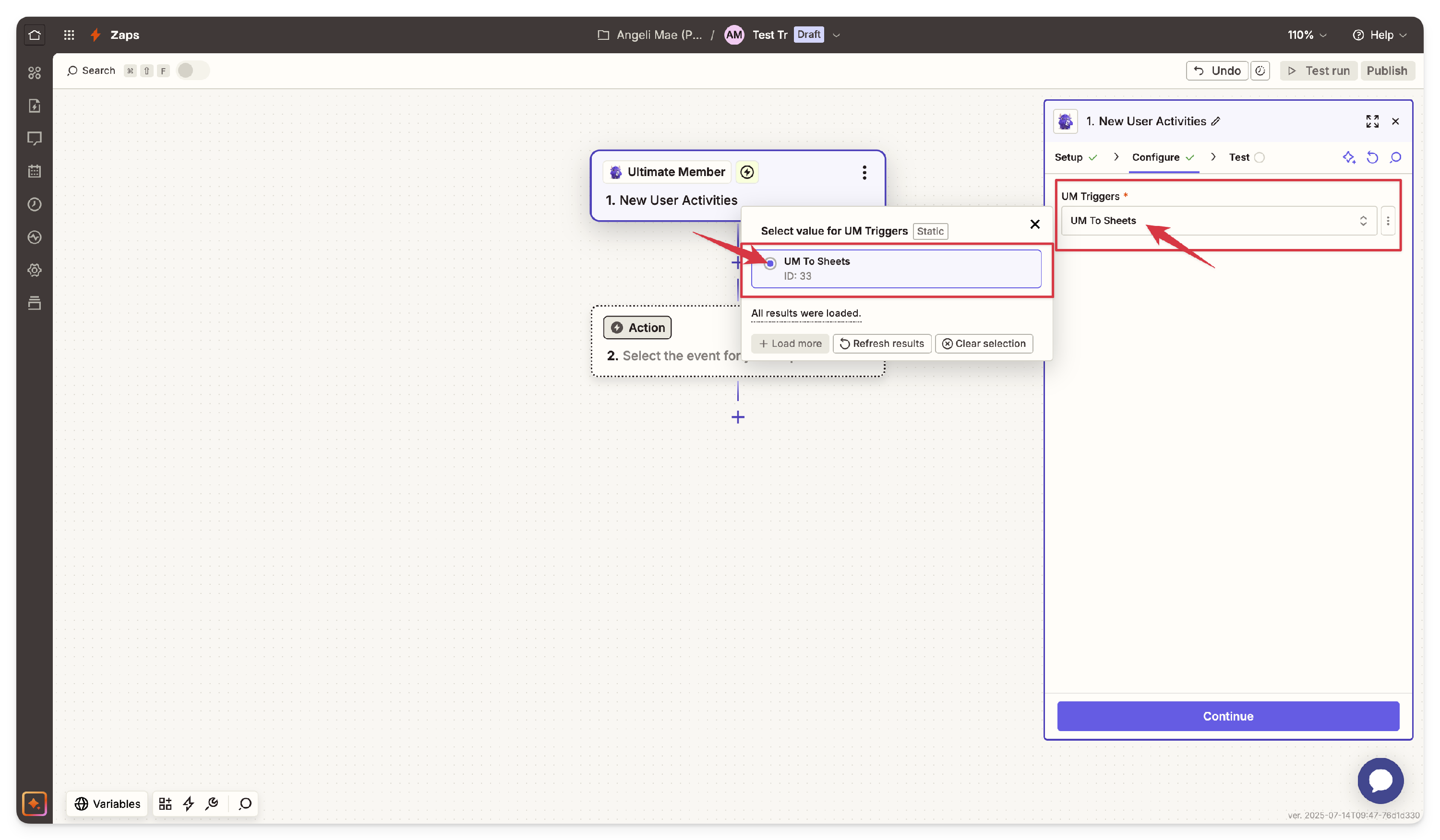Open the apps grid menu icon

pyautogui.click(x=69, y=35)
